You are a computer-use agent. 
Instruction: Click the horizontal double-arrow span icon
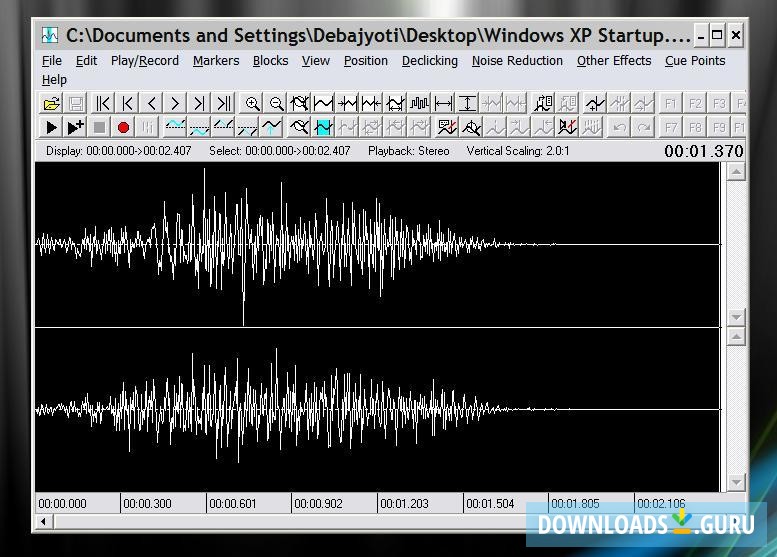444,104
